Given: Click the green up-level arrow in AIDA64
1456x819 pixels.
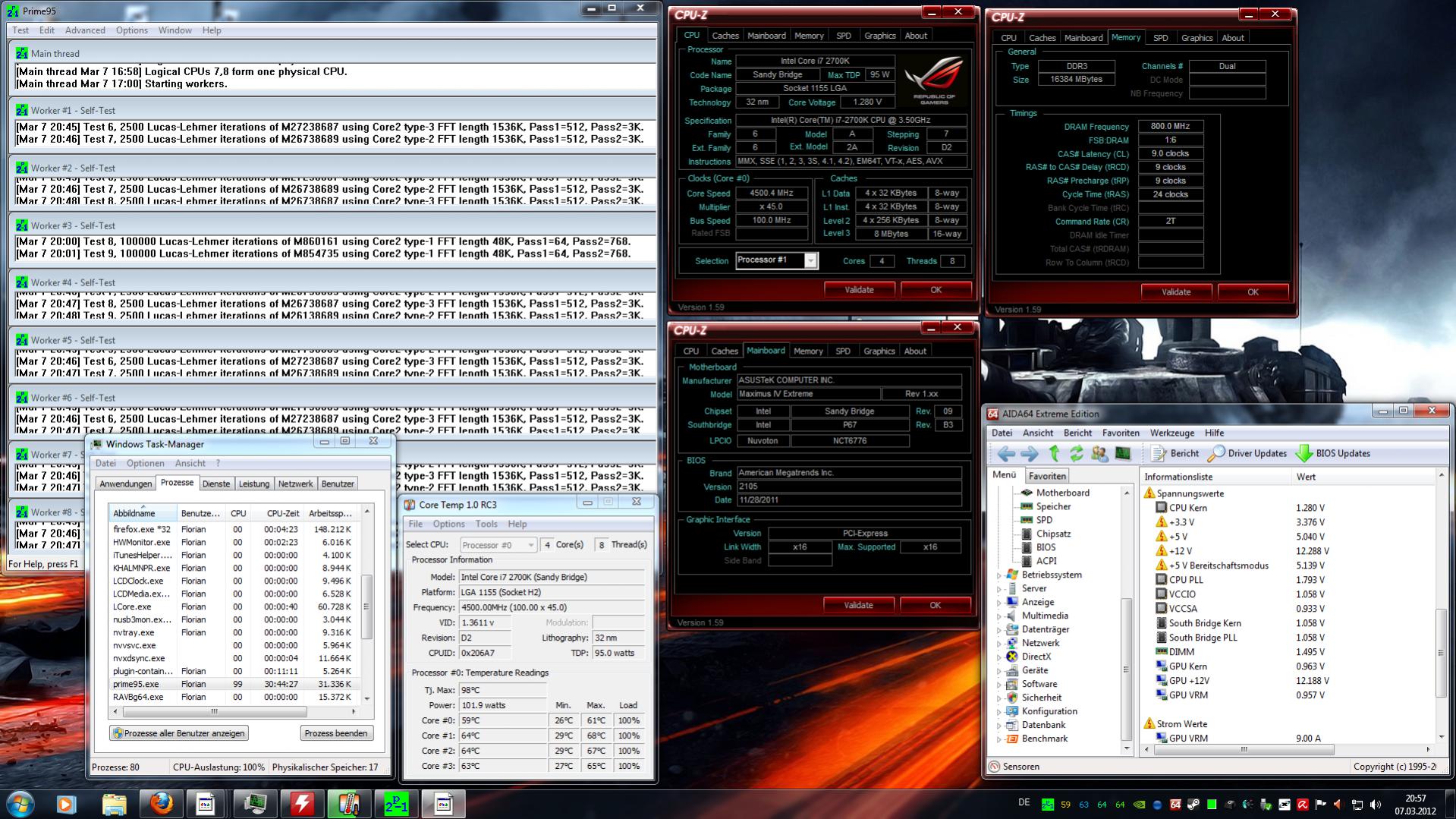Looking at the screenshot, I should pos(1054,454).
